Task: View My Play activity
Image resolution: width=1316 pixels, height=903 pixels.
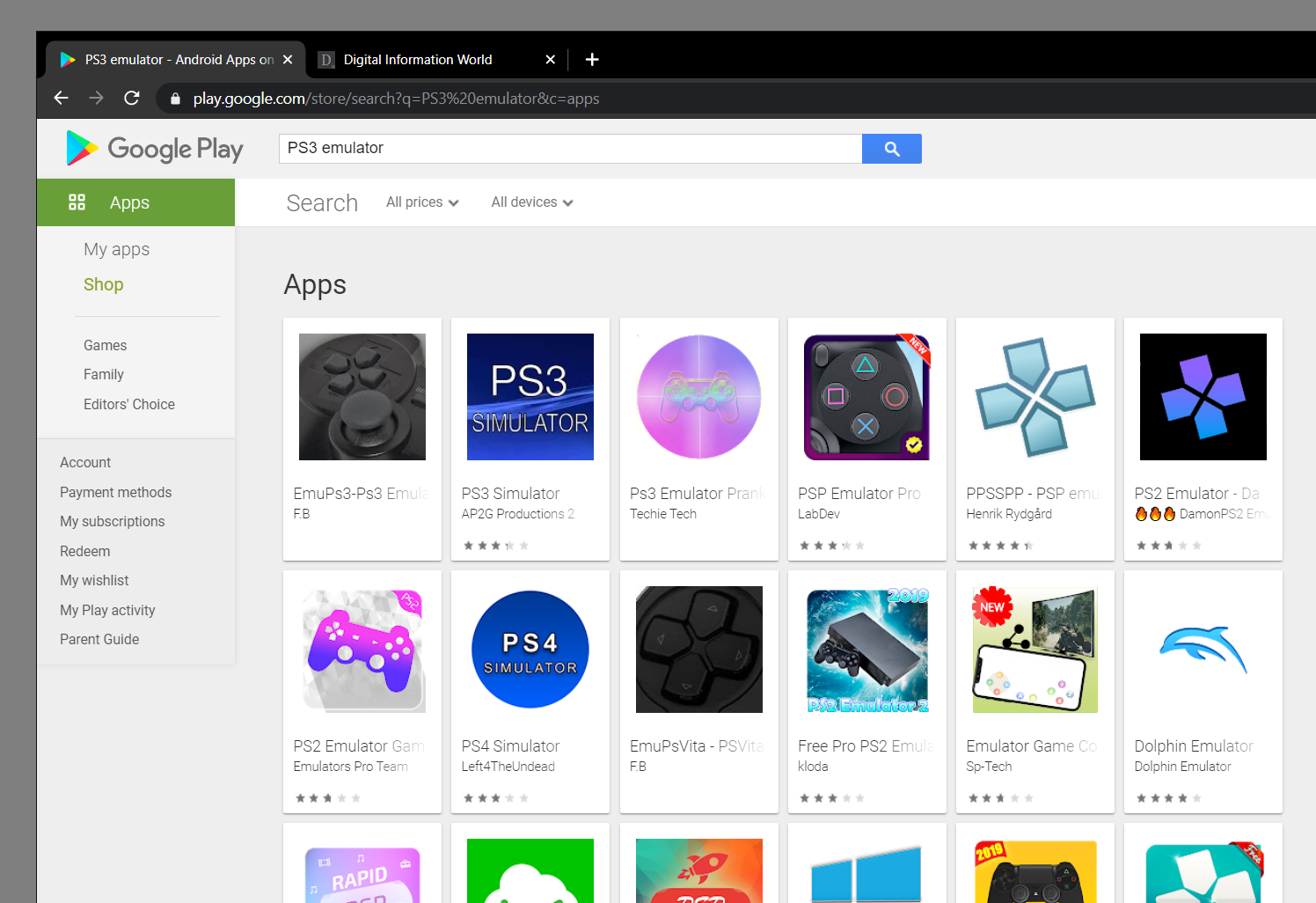Action: pos(107,610)
